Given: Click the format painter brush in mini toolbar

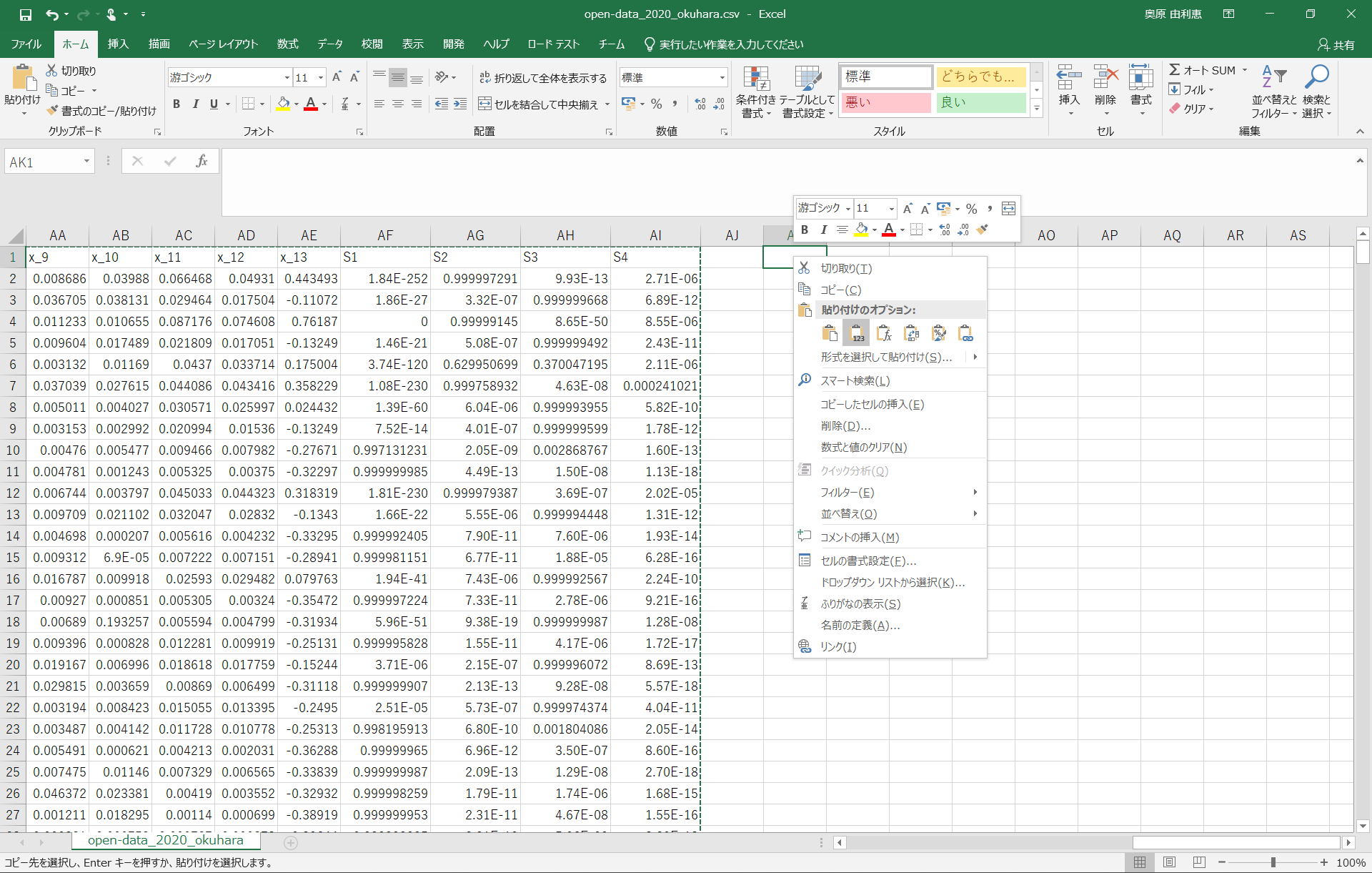Looking at the screenshot, I should click(x=983, y=230).
